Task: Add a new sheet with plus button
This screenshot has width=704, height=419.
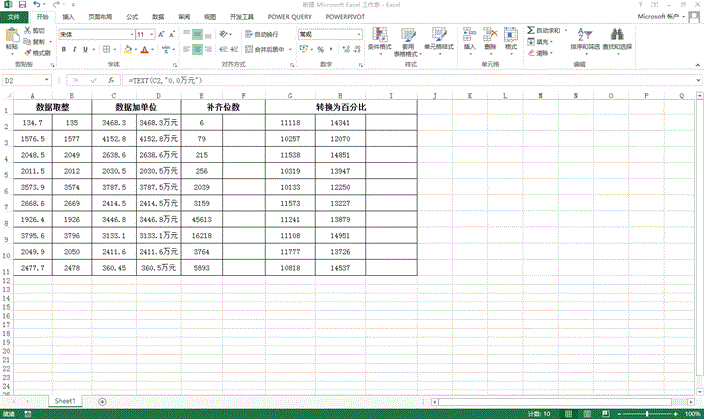Action: coord(103,400)
